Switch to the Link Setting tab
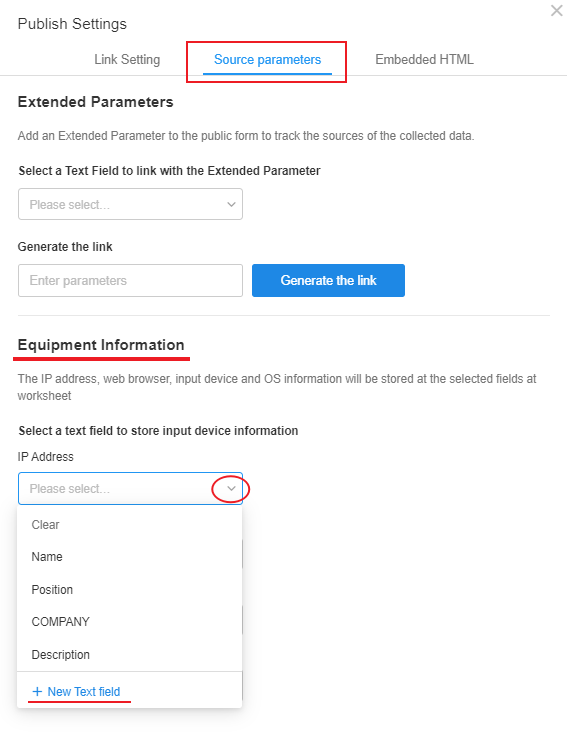 [127, 59]
